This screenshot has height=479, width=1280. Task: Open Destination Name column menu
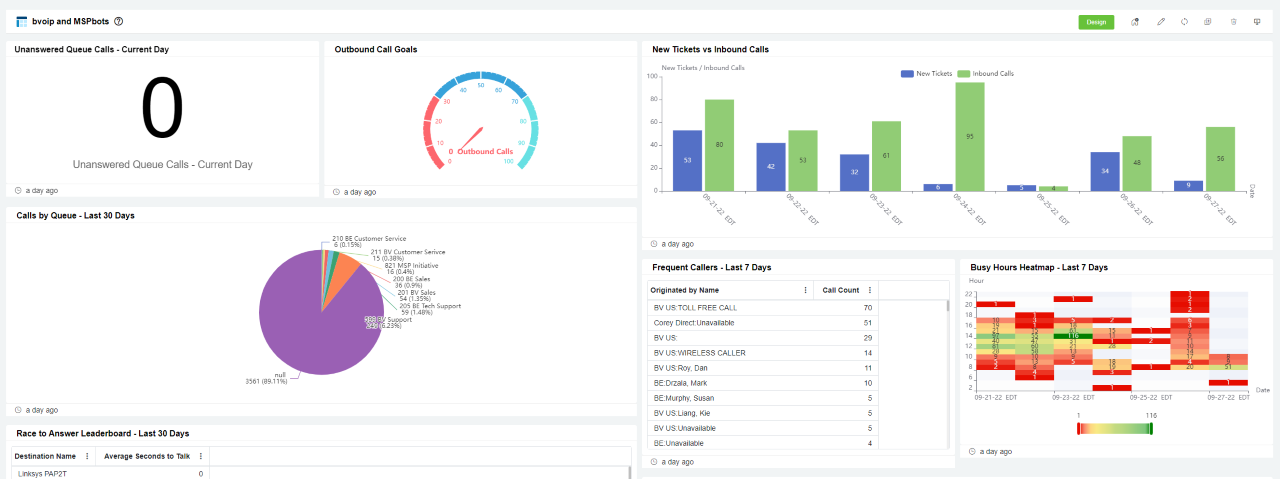coord(87,456)
